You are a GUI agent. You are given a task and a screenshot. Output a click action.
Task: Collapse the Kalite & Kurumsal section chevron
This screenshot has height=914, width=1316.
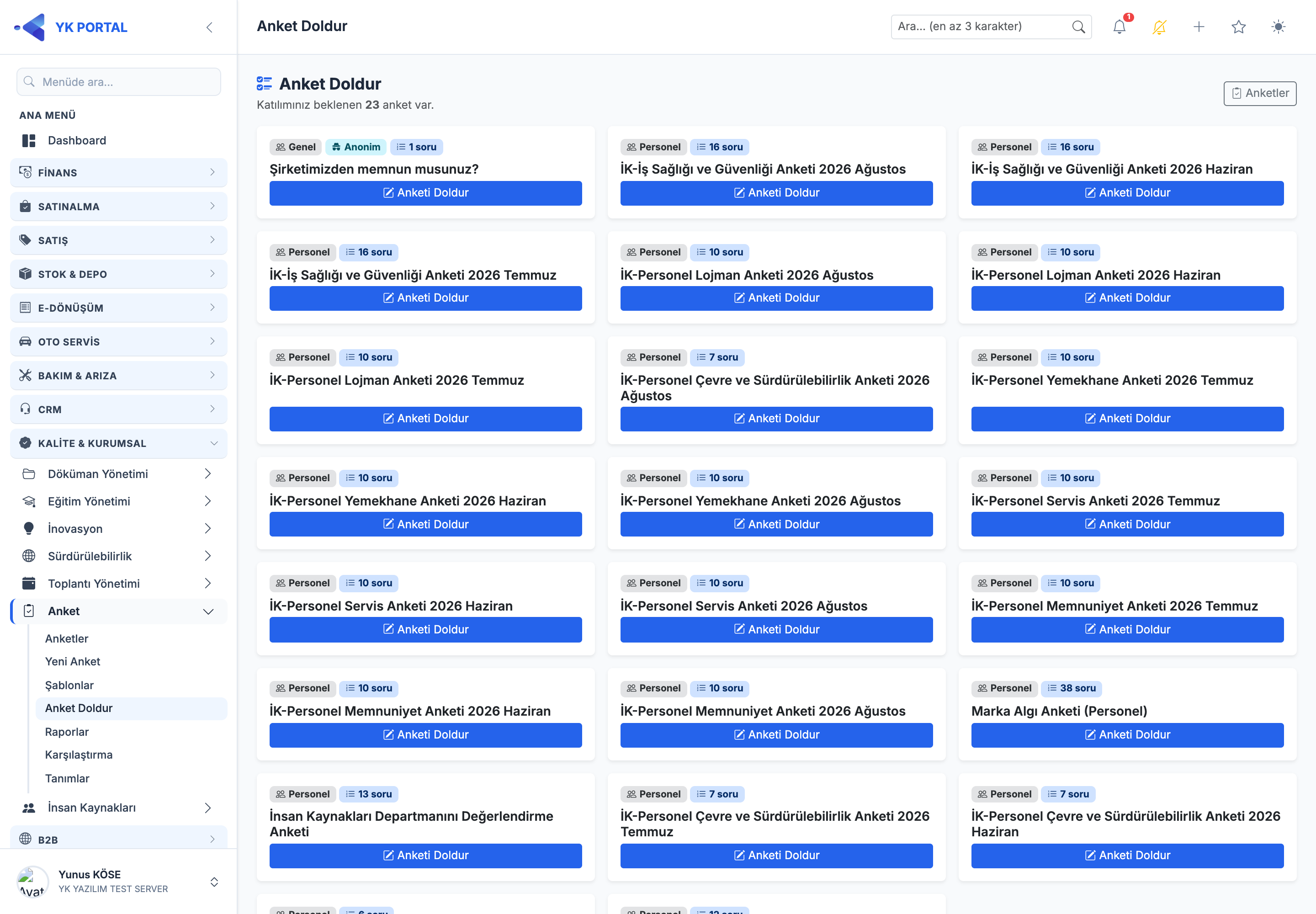tap(213, 443)
